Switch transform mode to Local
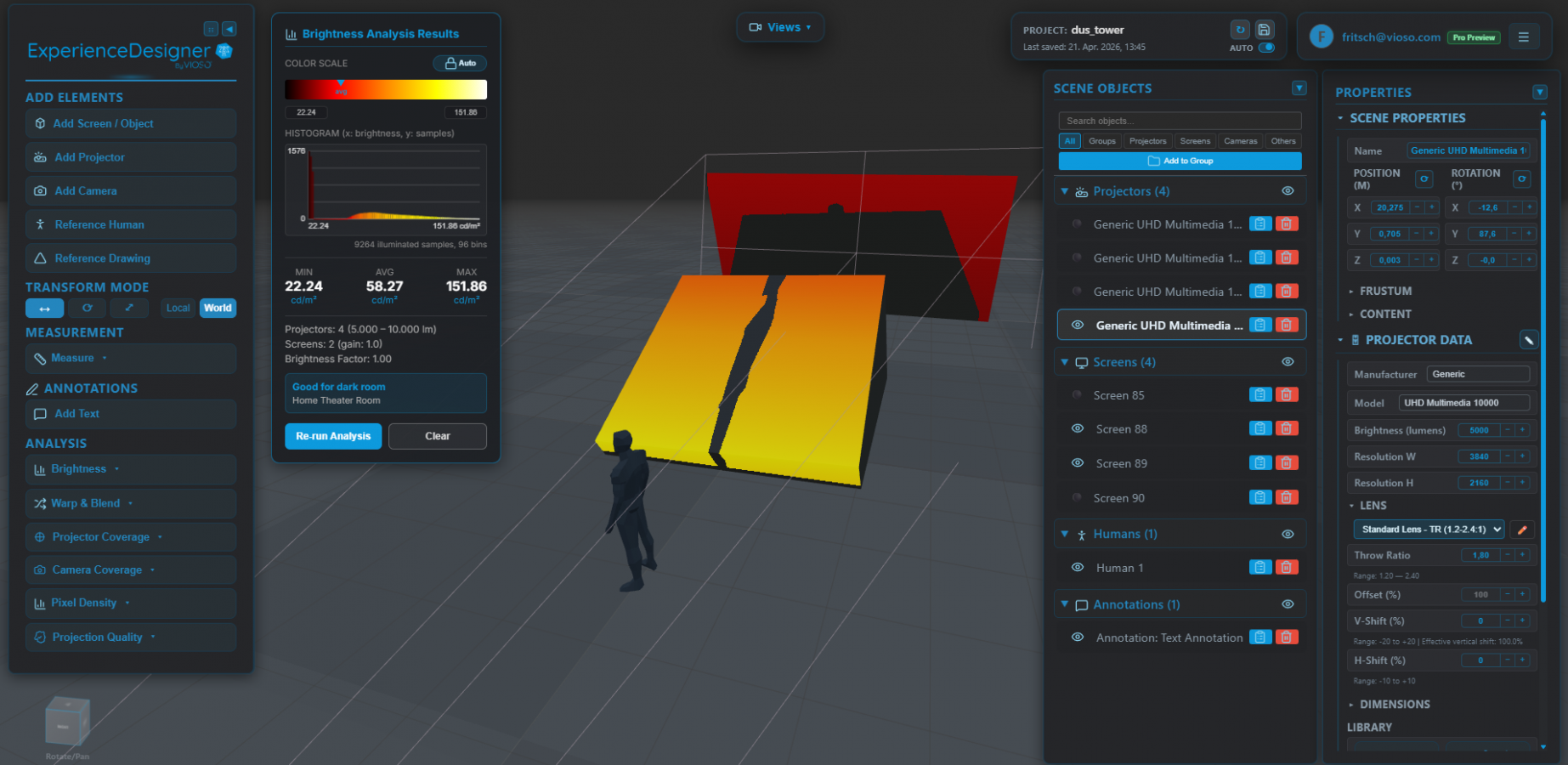 (x=178, y=308)
